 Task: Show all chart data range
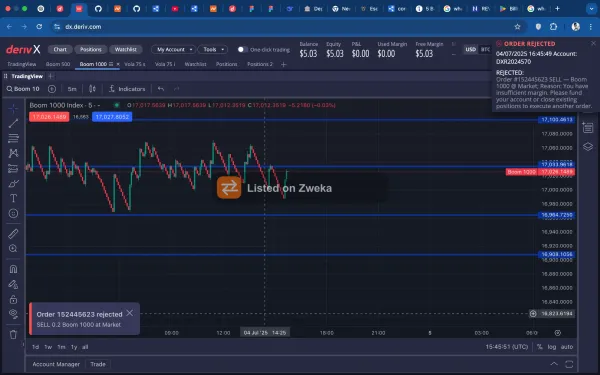[x=85, y=347]
